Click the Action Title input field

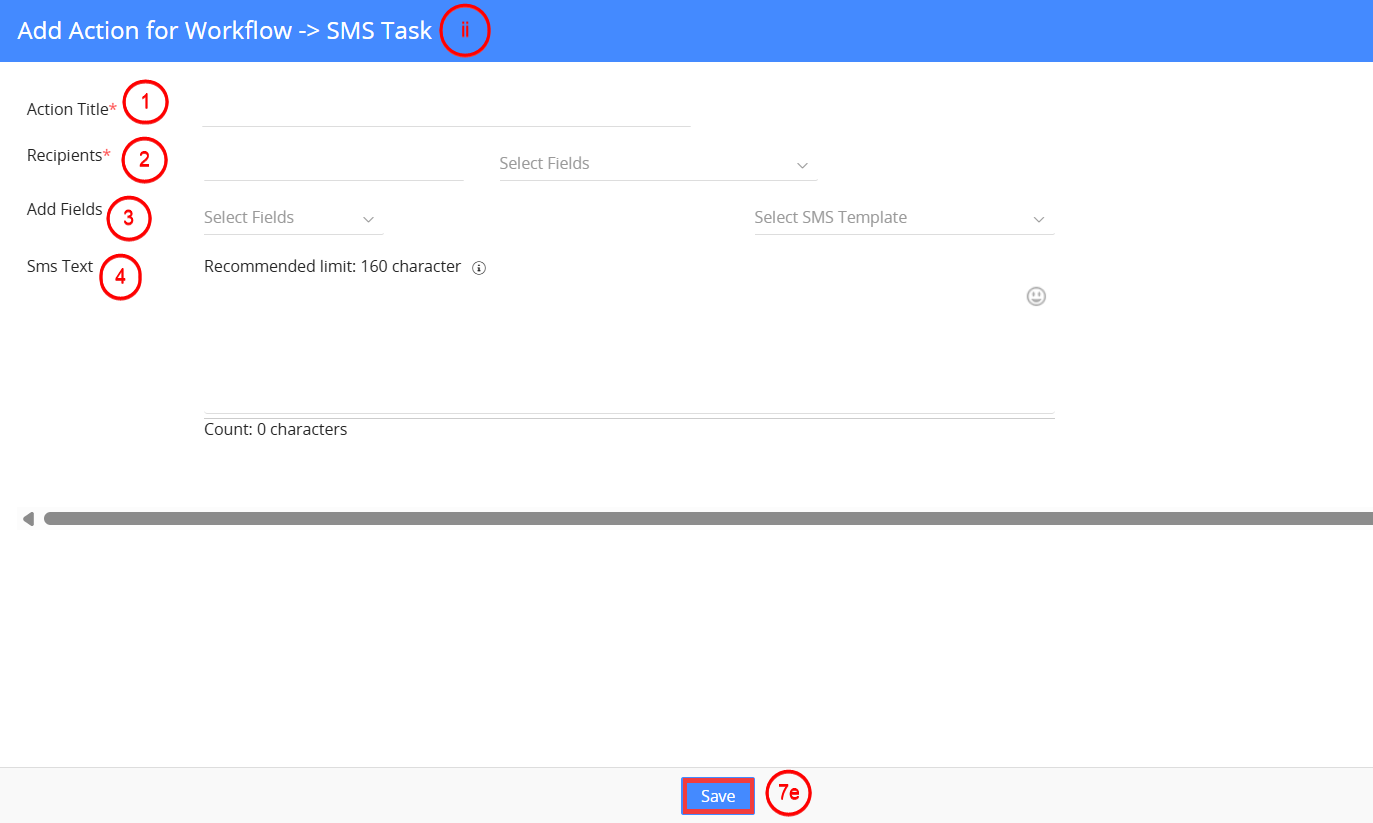(x=446, y=109)
